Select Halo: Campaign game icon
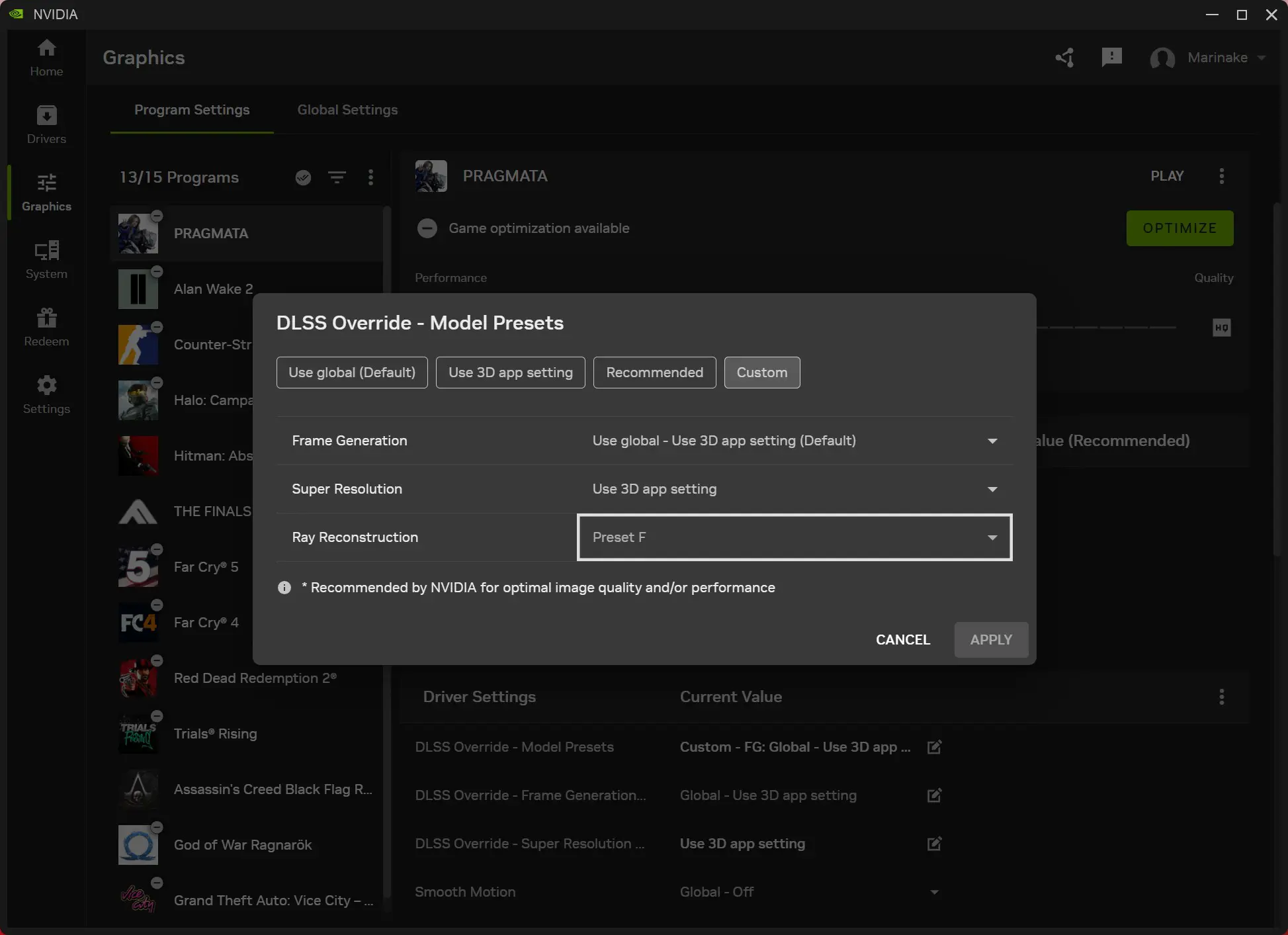The image size is (1288, 935). (138, 400)
